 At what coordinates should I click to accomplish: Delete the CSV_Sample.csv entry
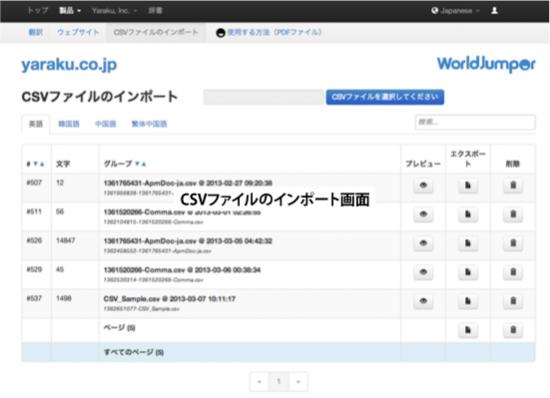point(513,301)
